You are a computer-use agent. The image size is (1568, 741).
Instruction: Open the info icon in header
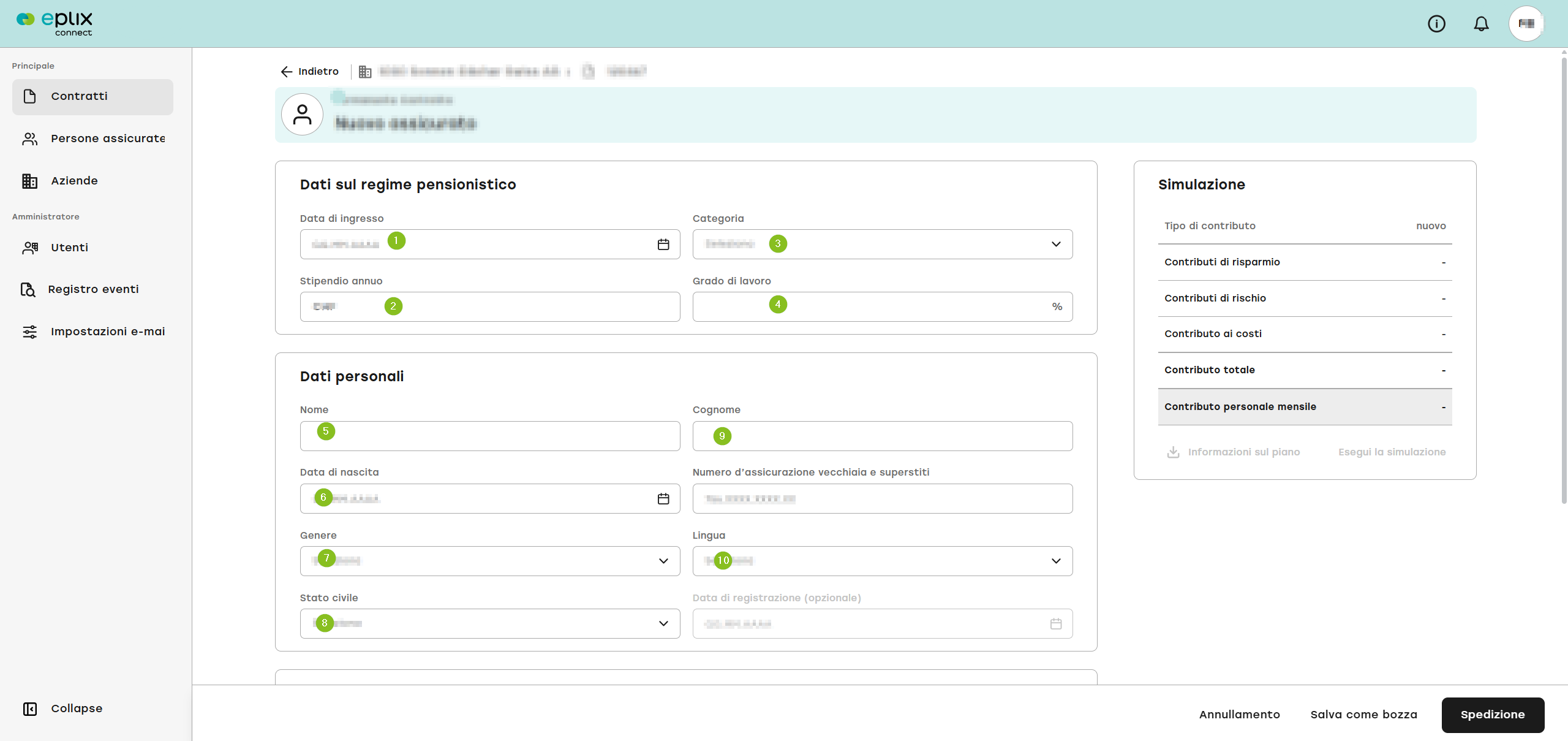[x=1436, y=24]
